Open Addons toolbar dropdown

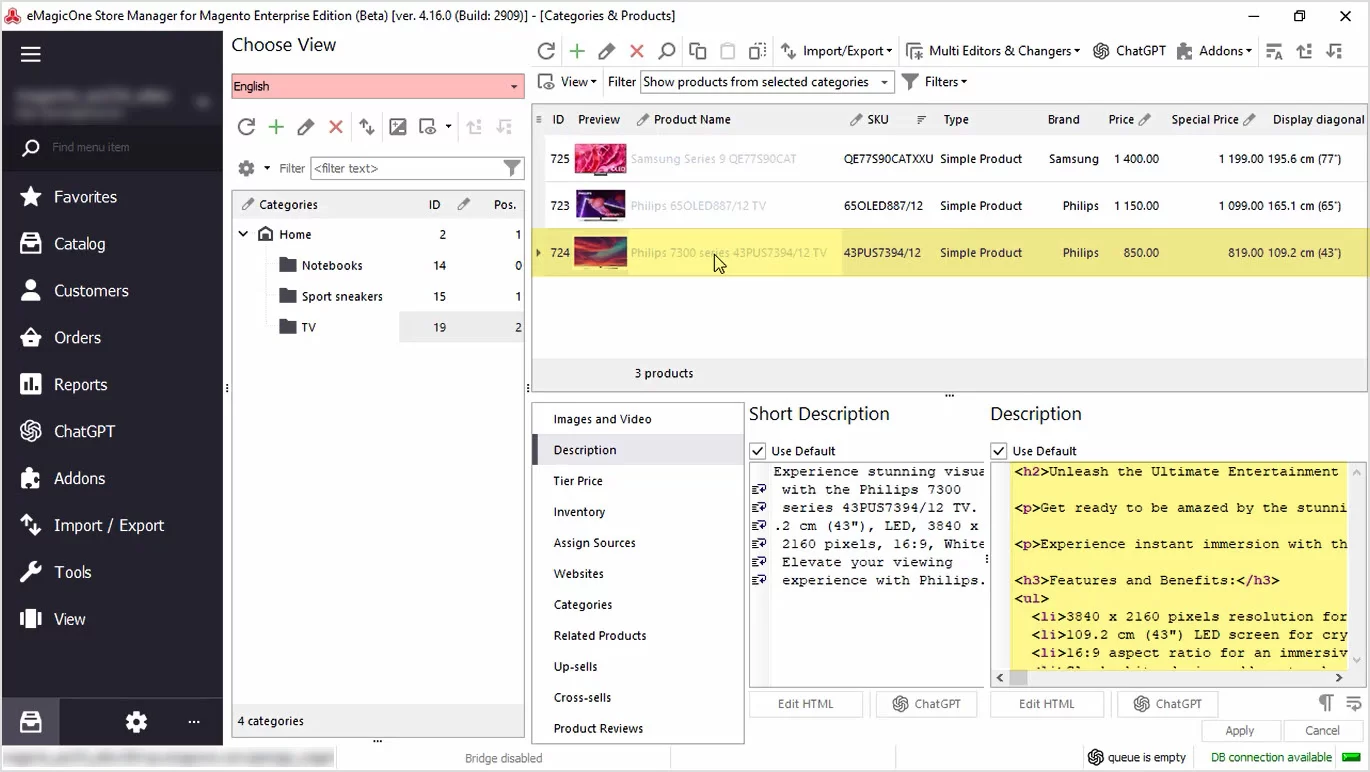tap(1214, 51)
